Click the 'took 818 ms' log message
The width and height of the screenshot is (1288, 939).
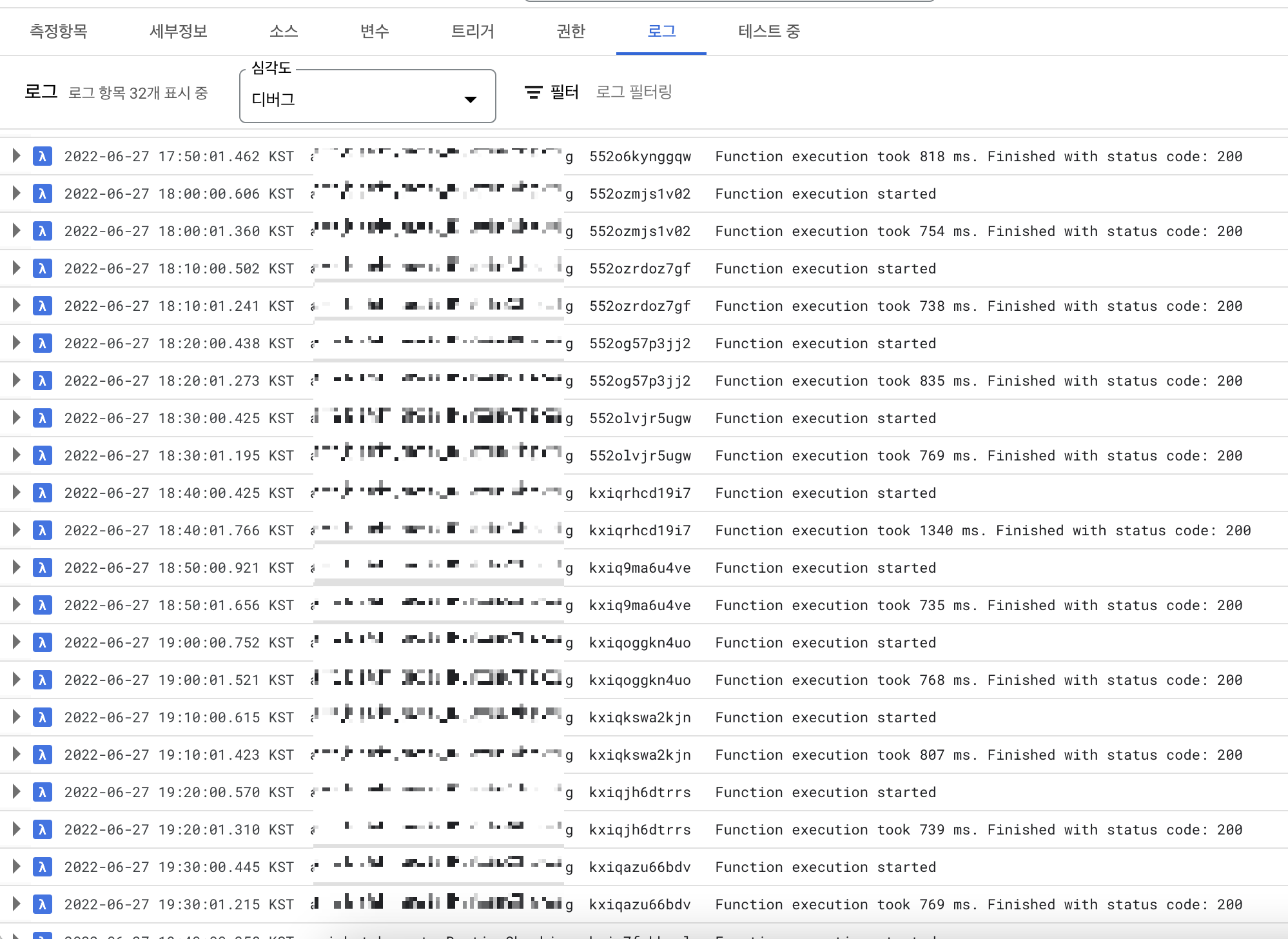point(979,156)
